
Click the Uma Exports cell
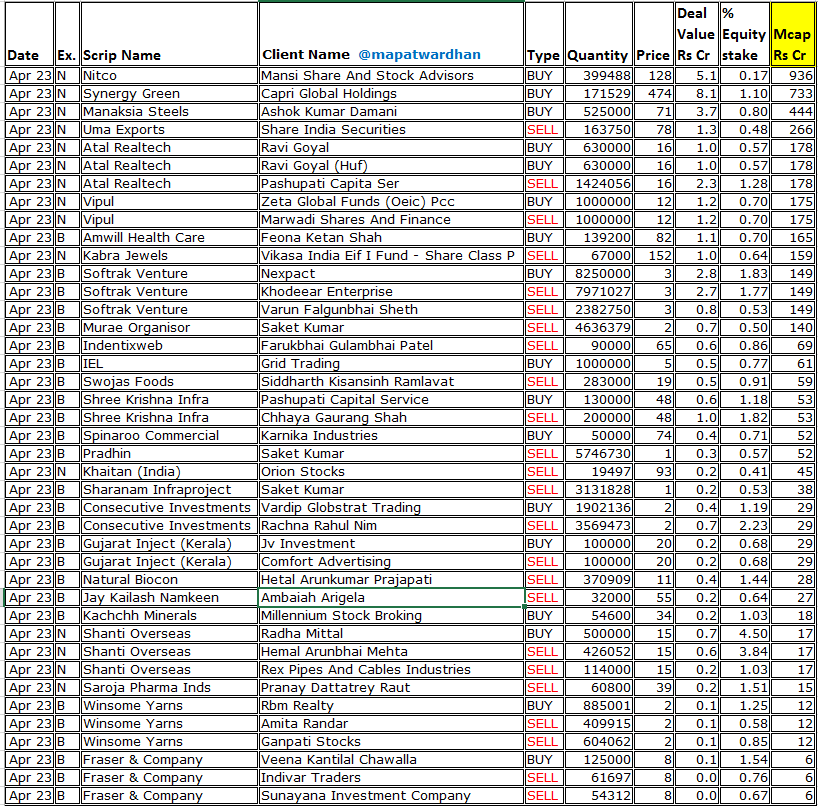169,130
